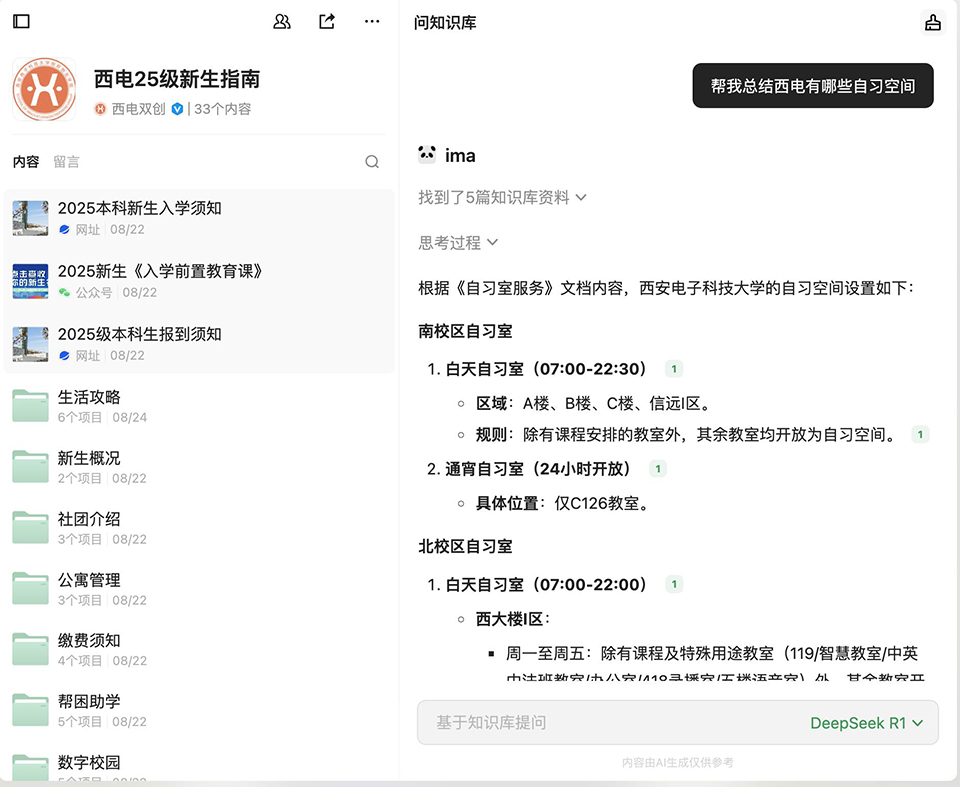Screen dimensions: 960x787
Task: Toggle the sidebar panel icon
Action: pos(21,21)
